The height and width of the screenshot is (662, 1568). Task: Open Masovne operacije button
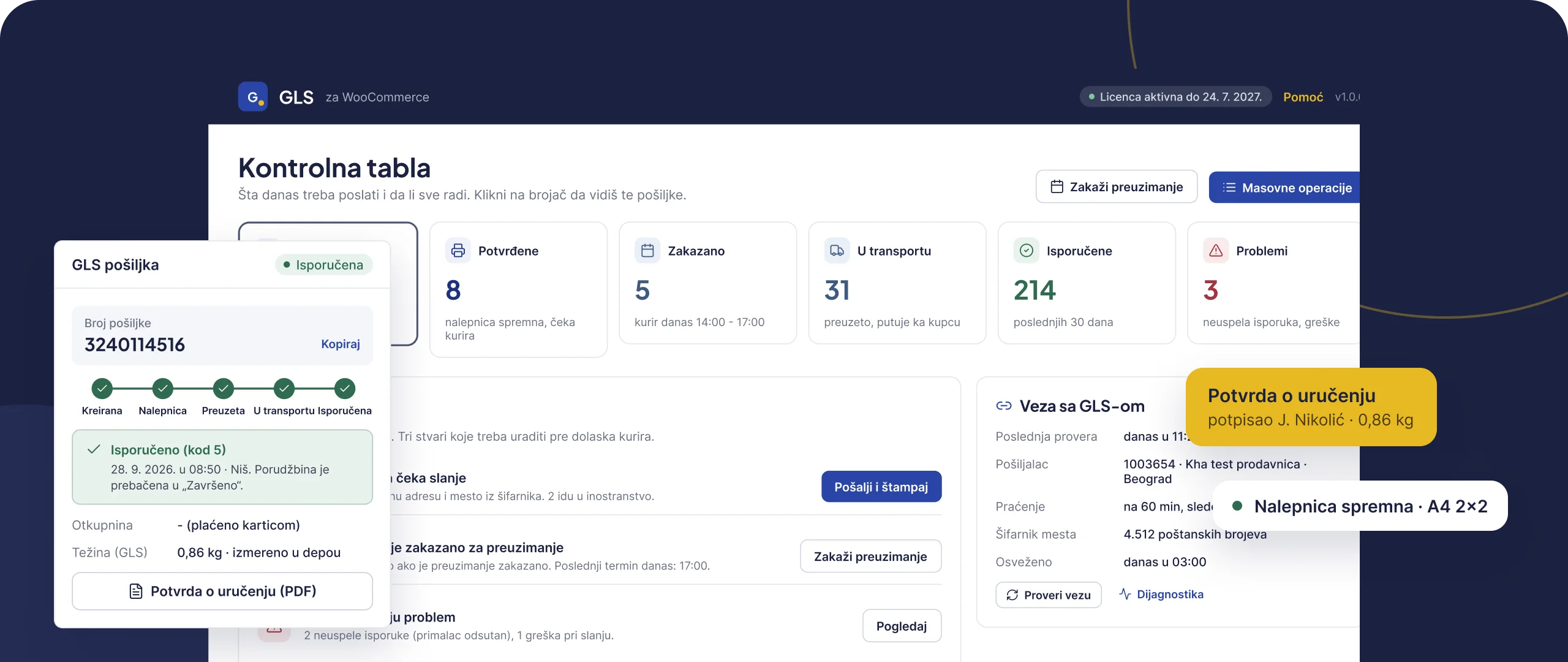[x=1284, y=188]
